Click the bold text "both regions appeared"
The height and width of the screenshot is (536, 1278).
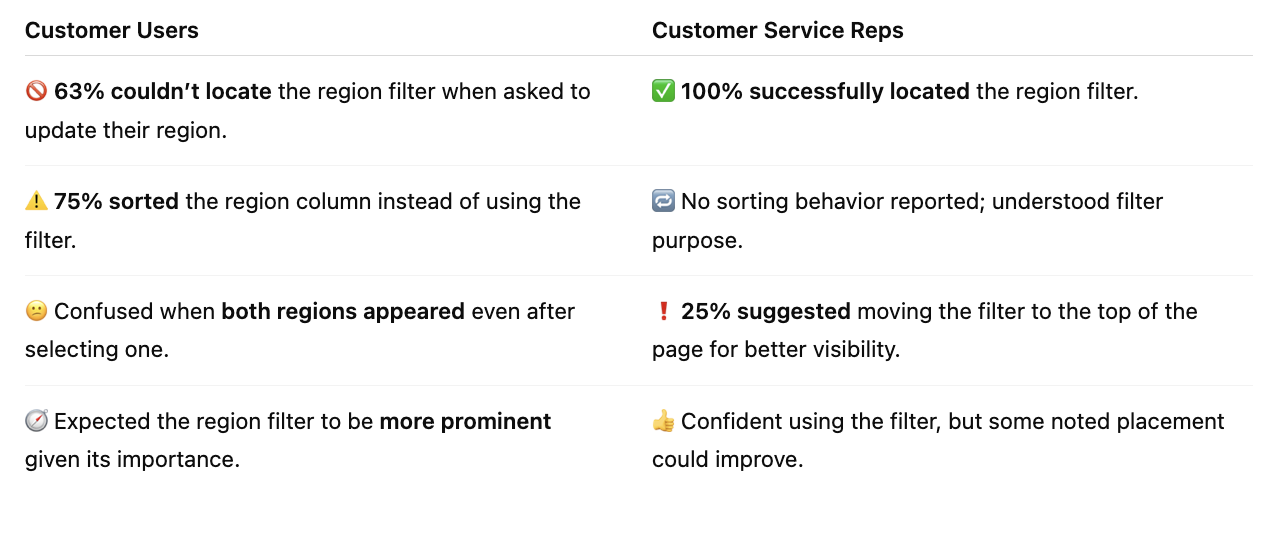point(343,312)
